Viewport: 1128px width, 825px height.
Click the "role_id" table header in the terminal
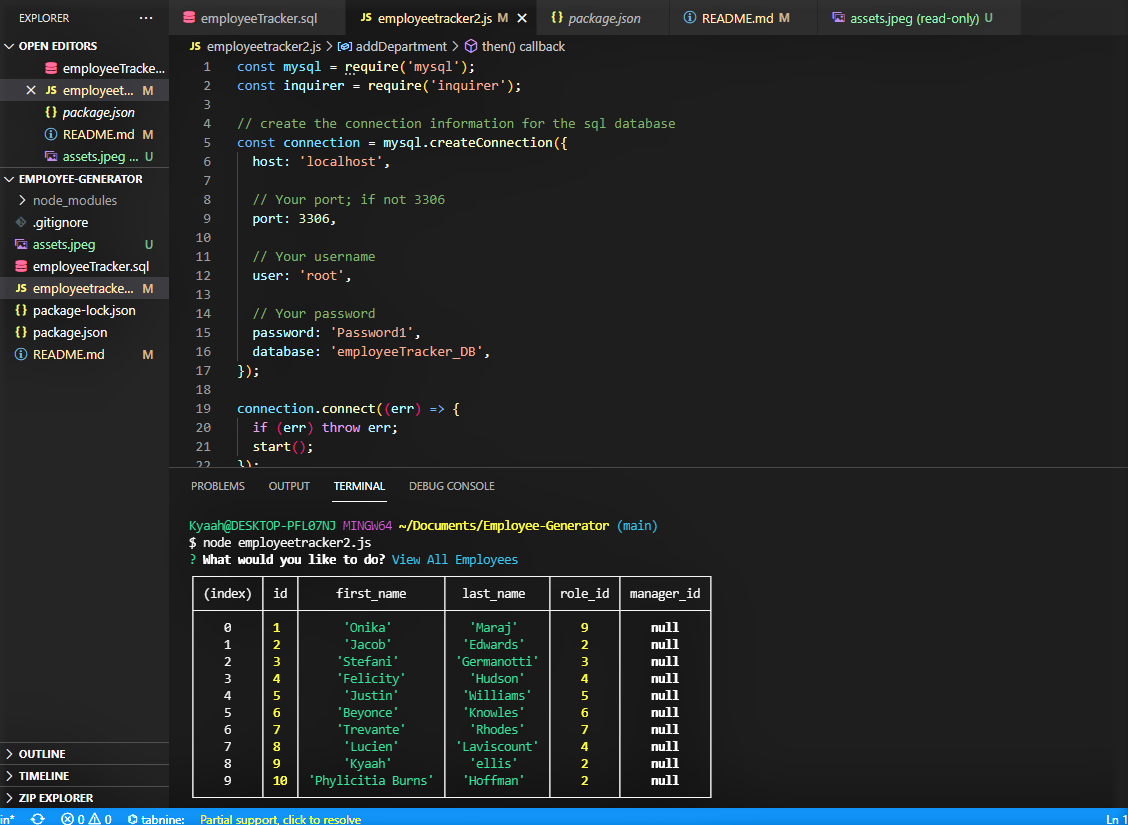click(x=584, y=593)
